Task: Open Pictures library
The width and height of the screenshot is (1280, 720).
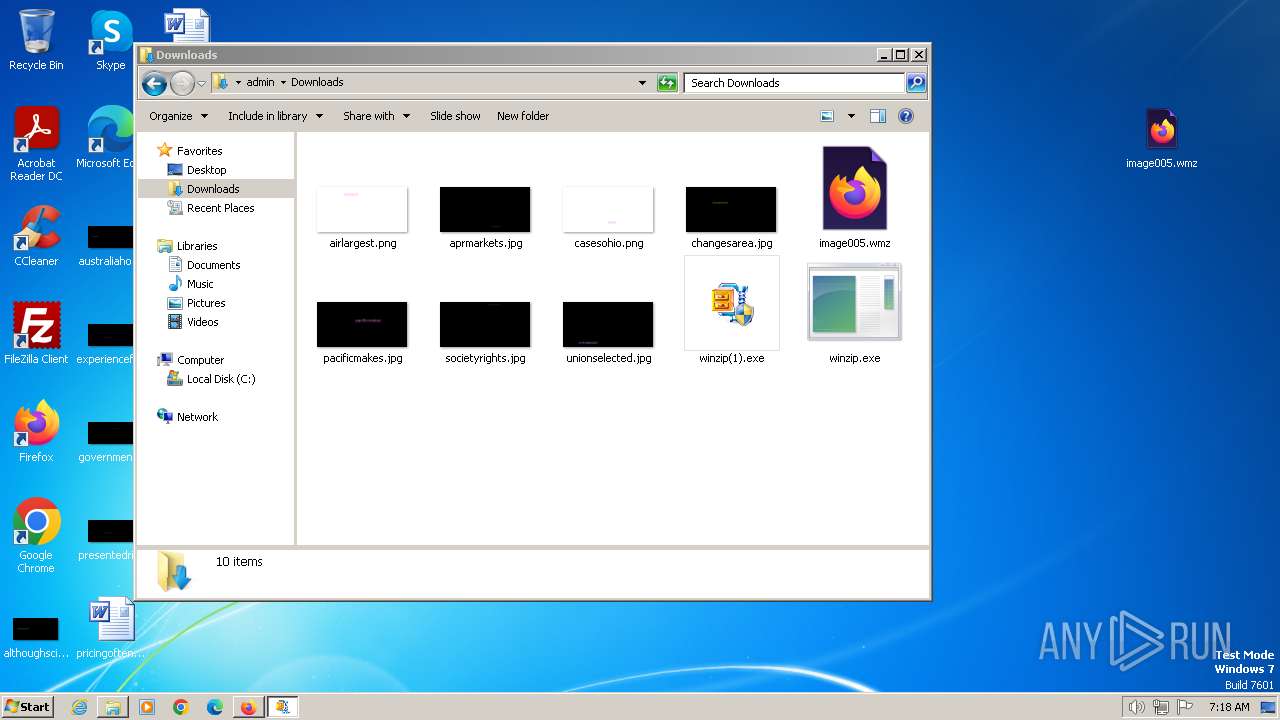Action: pyautogui.click(x=206, y=303)
